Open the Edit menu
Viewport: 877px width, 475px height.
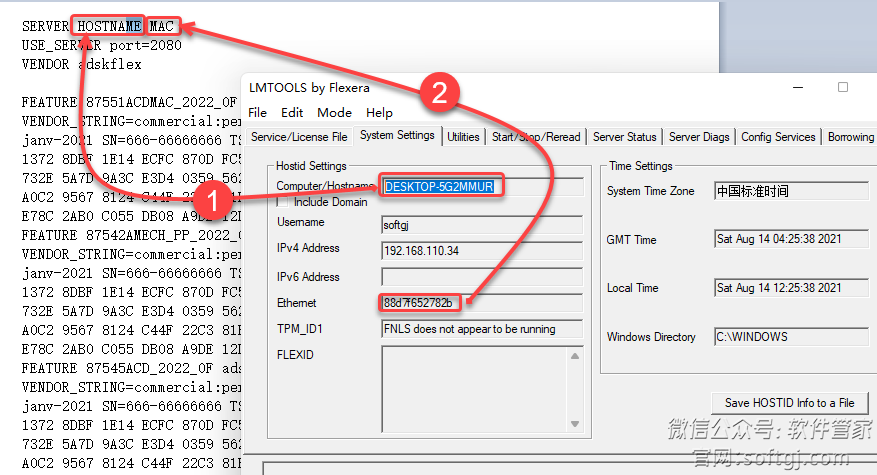tap(292, 112)
